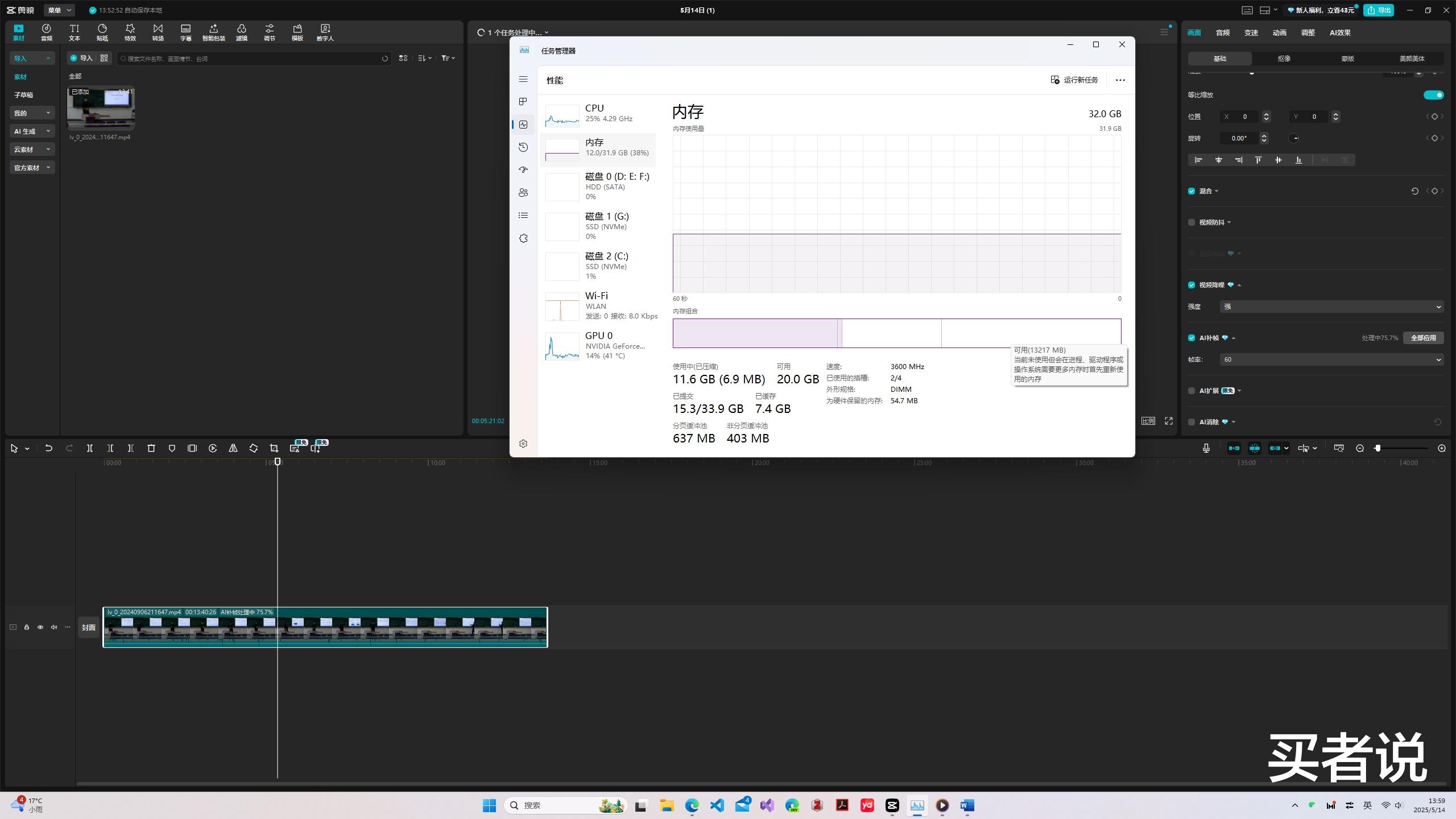
Task: Click the delete clip trash icon
Action: point(151,448)
